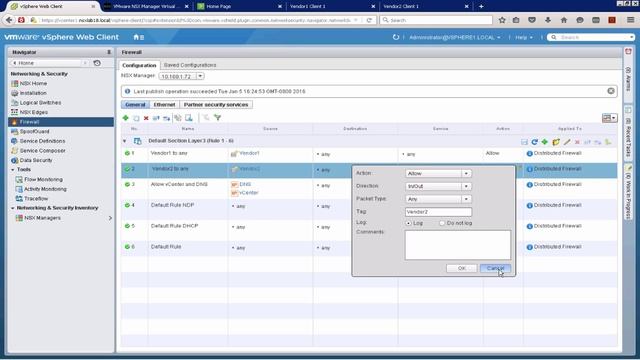Switch to Vendor1 Client 1 browser tab
The image size is (640, 360).
331,6
